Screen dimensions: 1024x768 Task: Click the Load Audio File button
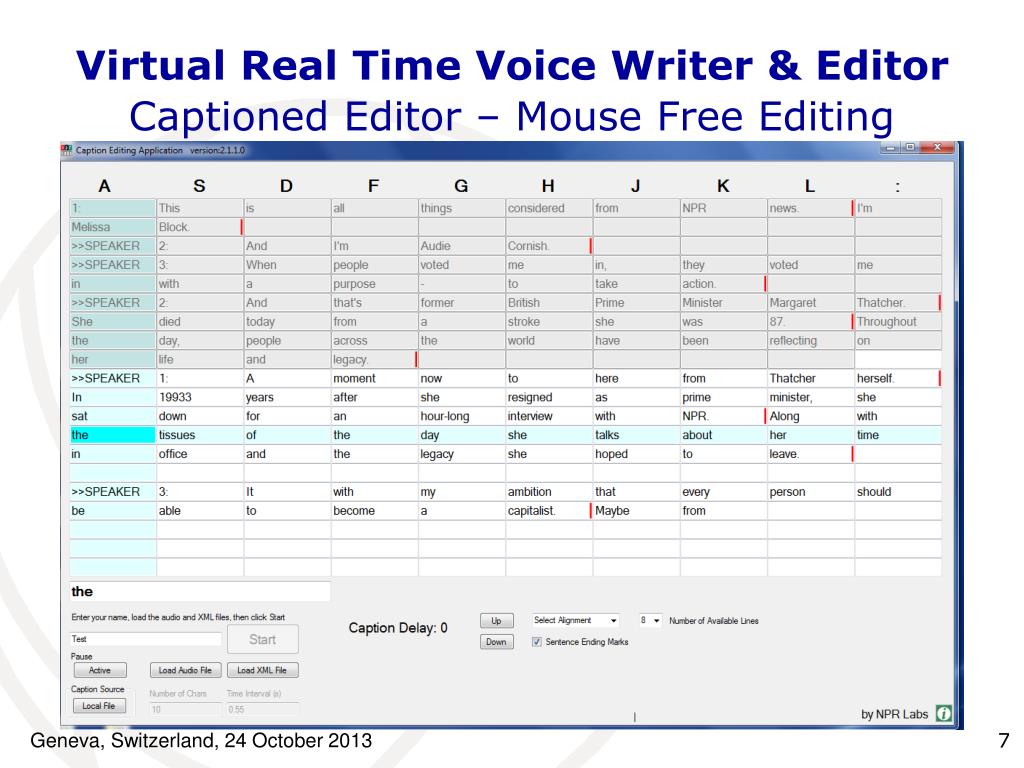click(x=185, y=670)
